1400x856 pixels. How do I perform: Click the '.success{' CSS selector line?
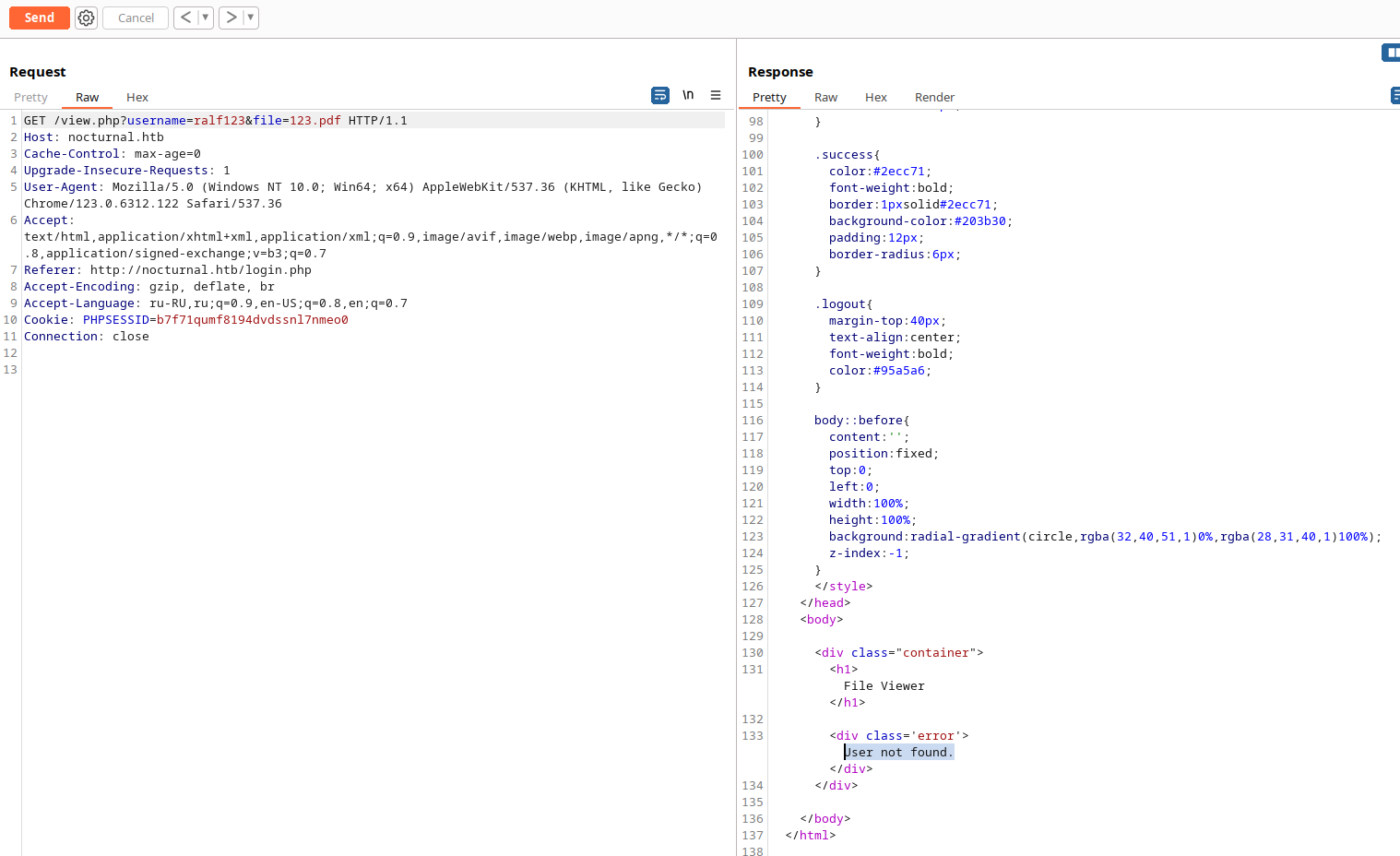[x=848, y=155]
